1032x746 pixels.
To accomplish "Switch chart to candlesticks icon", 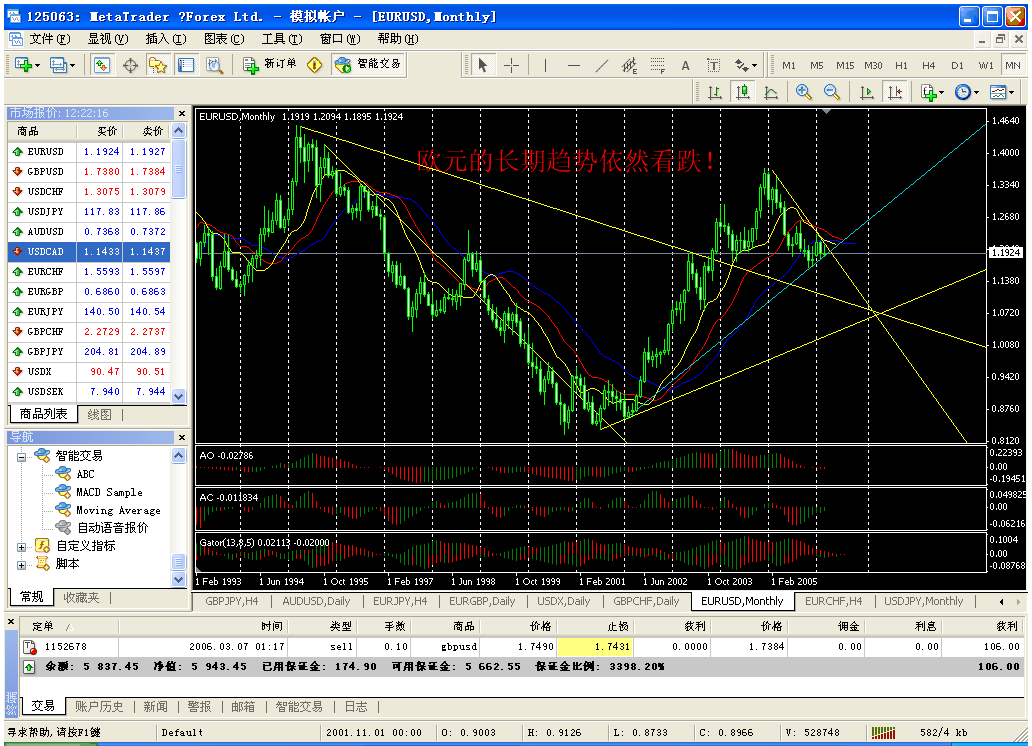I will [743, 92].
